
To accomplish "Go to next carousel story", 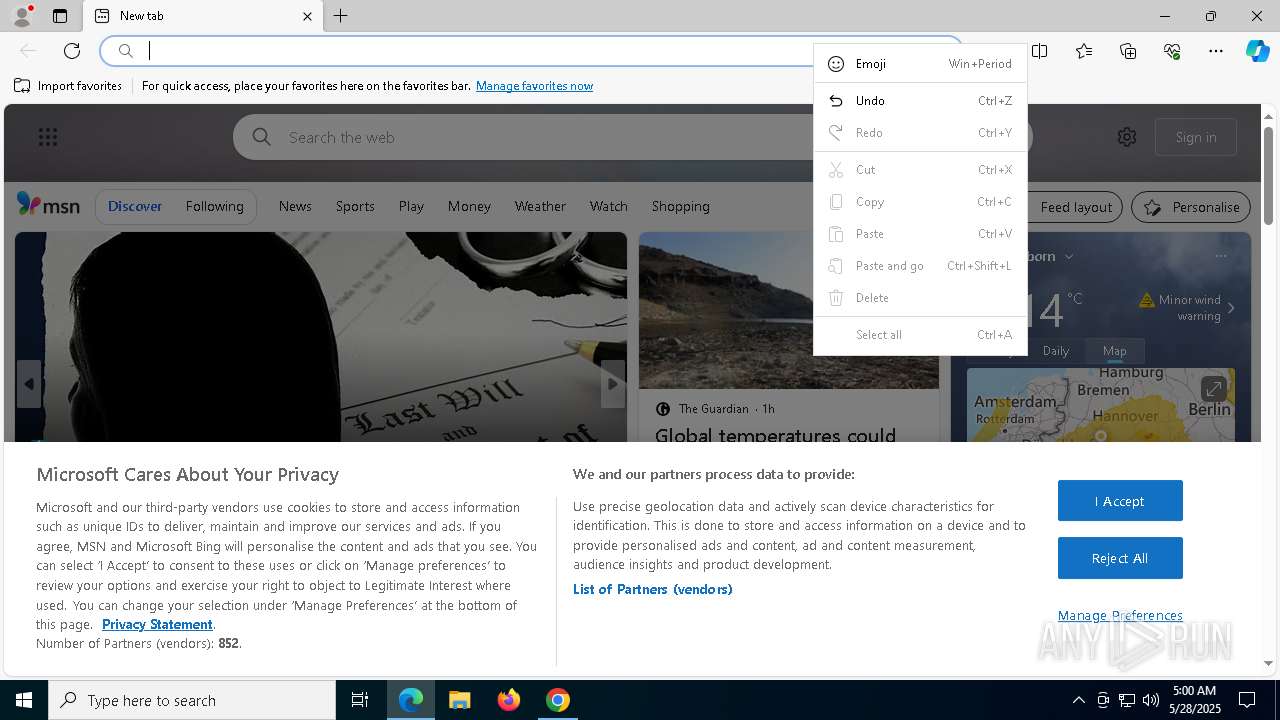I will coord(613,384).
